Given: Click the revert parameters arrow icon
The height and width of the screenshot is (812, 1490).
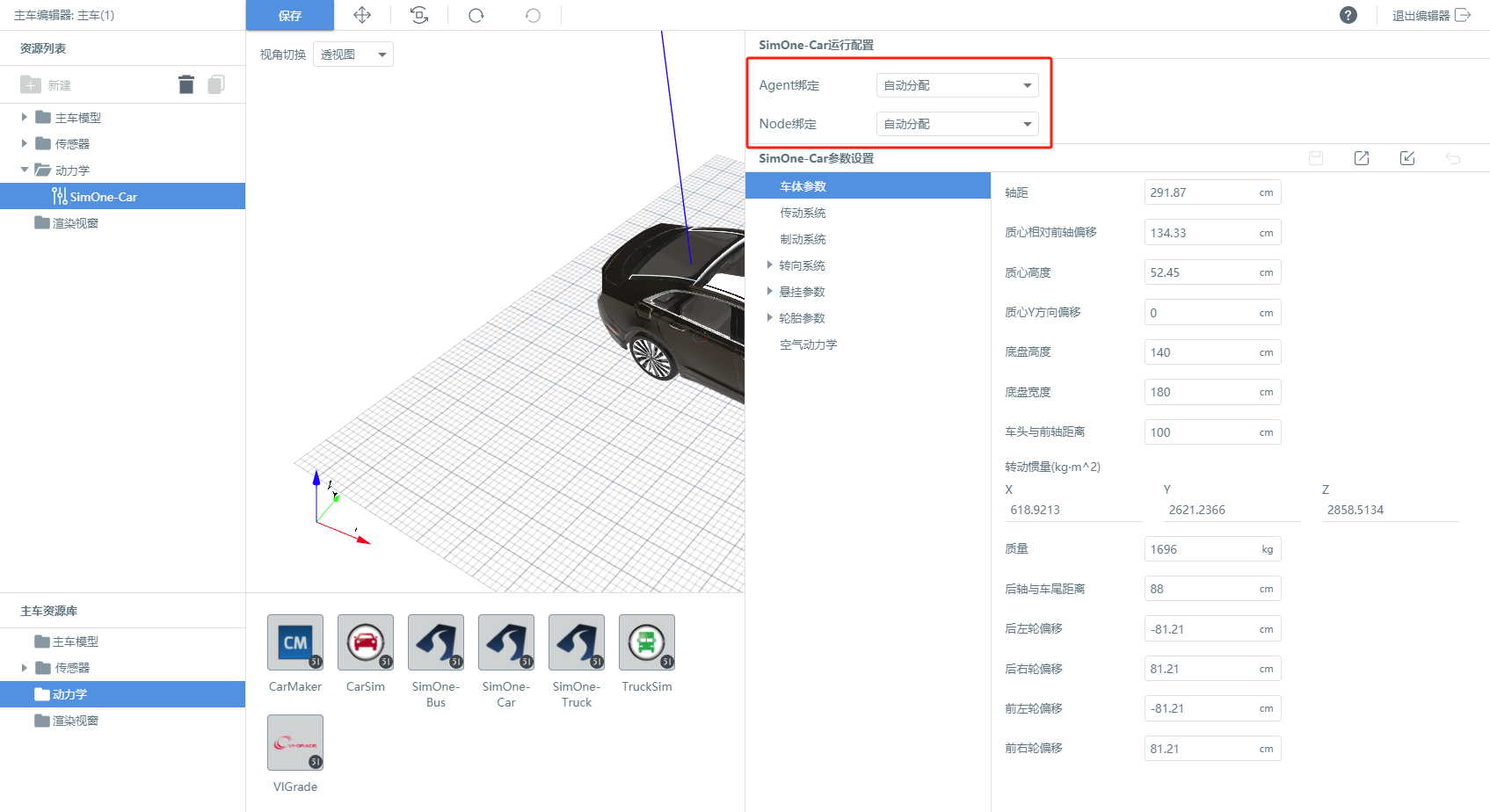Looking at the screenshot, I should click(1453, 158).
